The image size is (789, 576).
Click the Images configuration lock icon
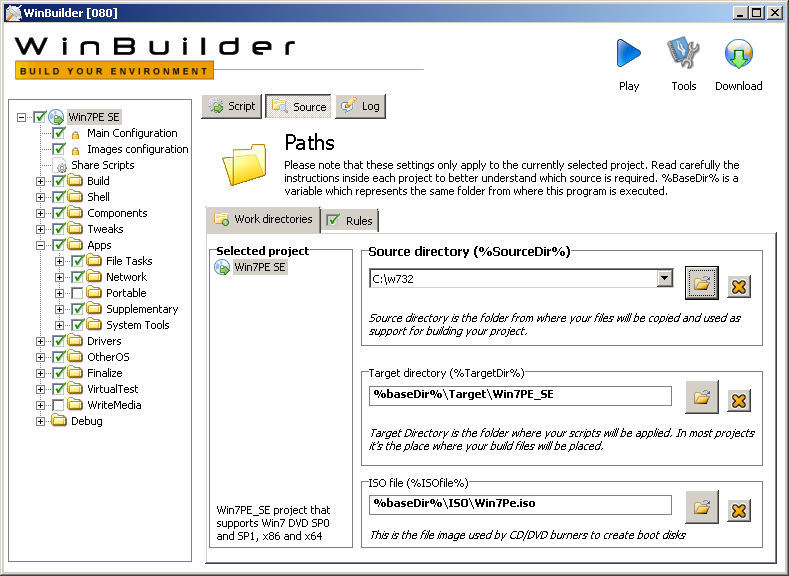point(75,150)
